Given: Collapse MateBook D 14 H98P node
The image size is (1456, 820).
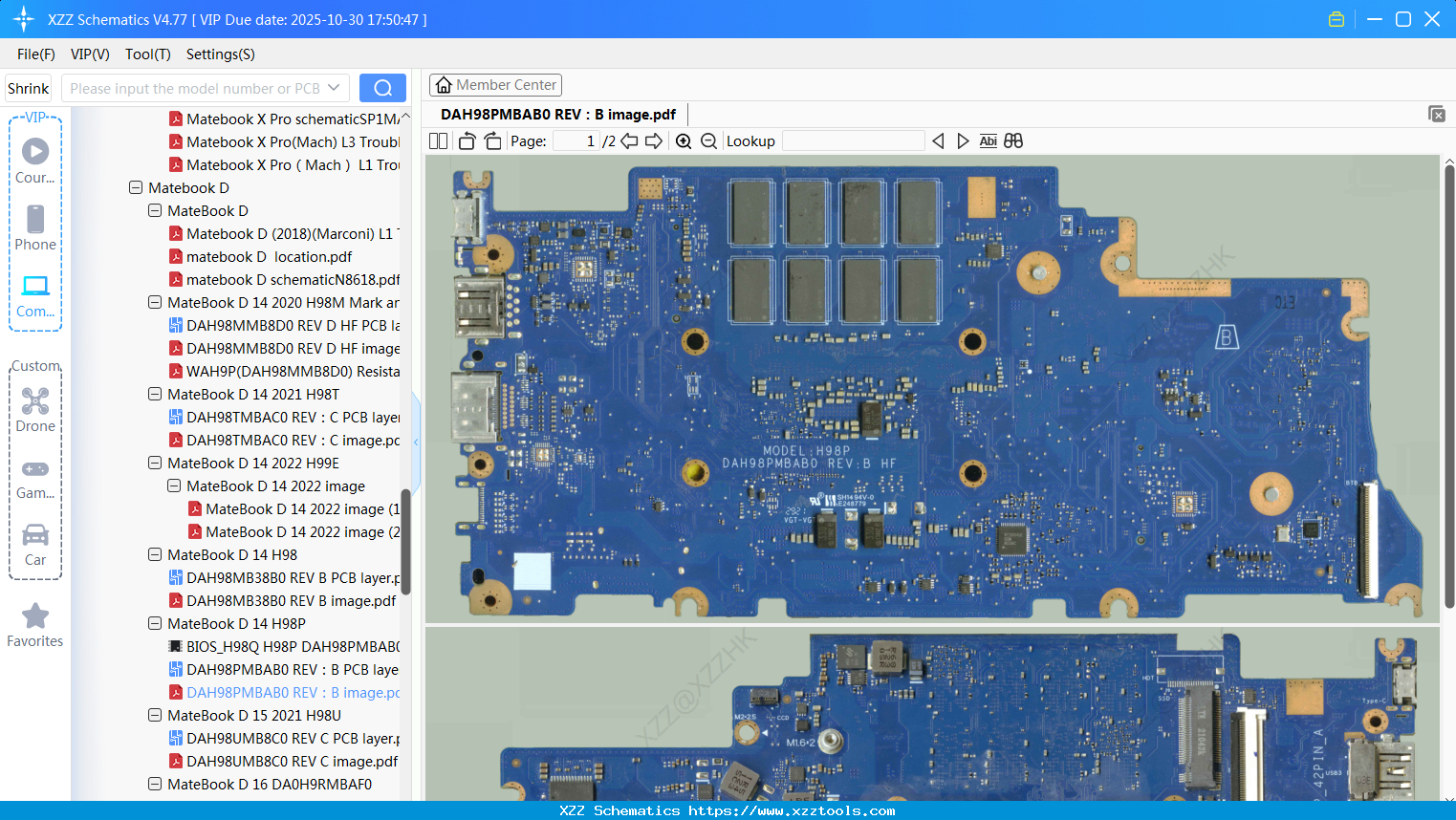Looking at the screenshot, I should coord(155,624).
